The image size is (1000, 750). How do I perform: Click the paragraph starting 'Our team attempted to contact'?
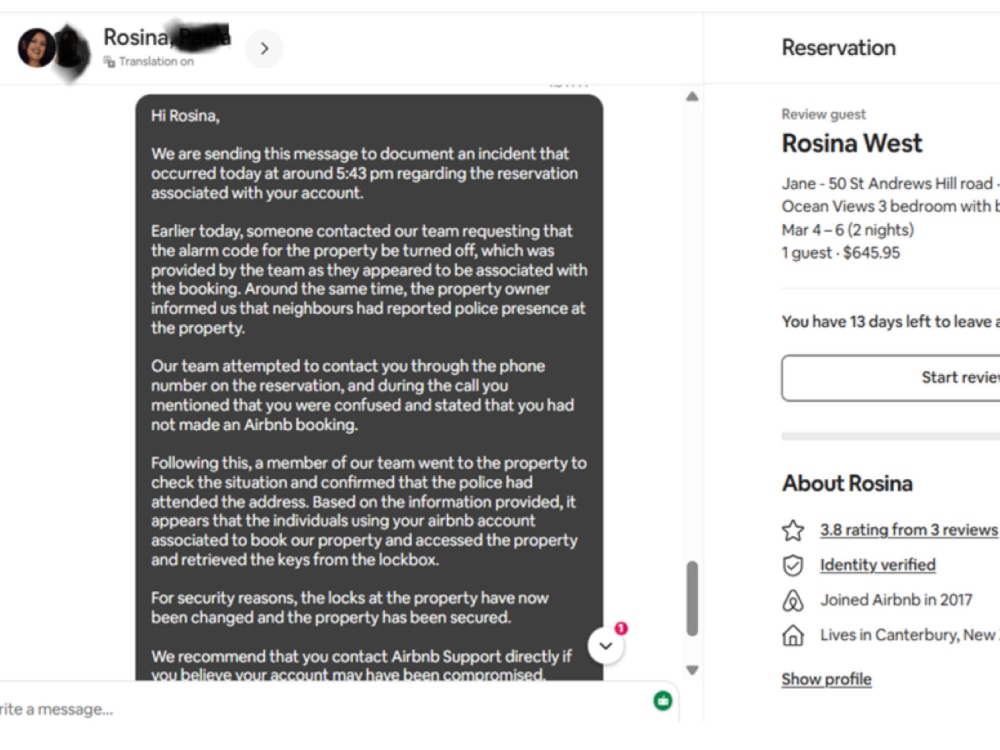[362, 395]
